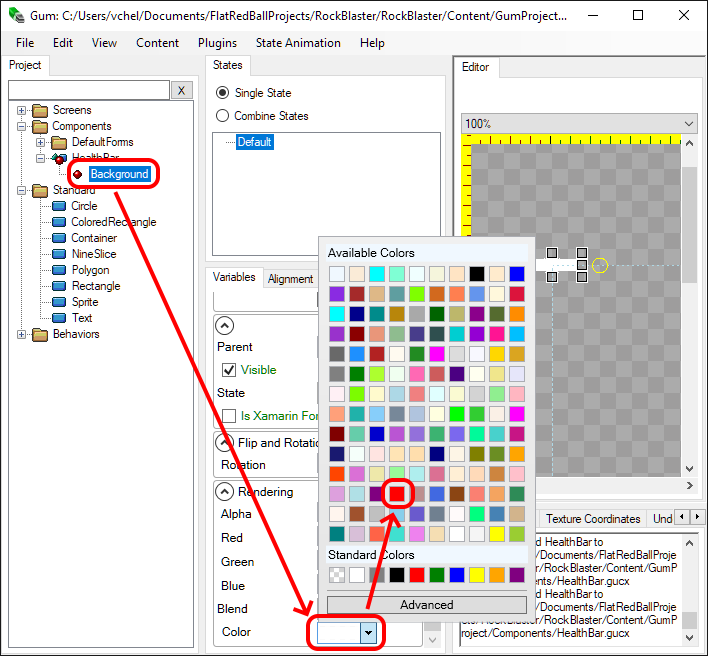
Task: Click the Behaviors folder icon
Action: 40,334
